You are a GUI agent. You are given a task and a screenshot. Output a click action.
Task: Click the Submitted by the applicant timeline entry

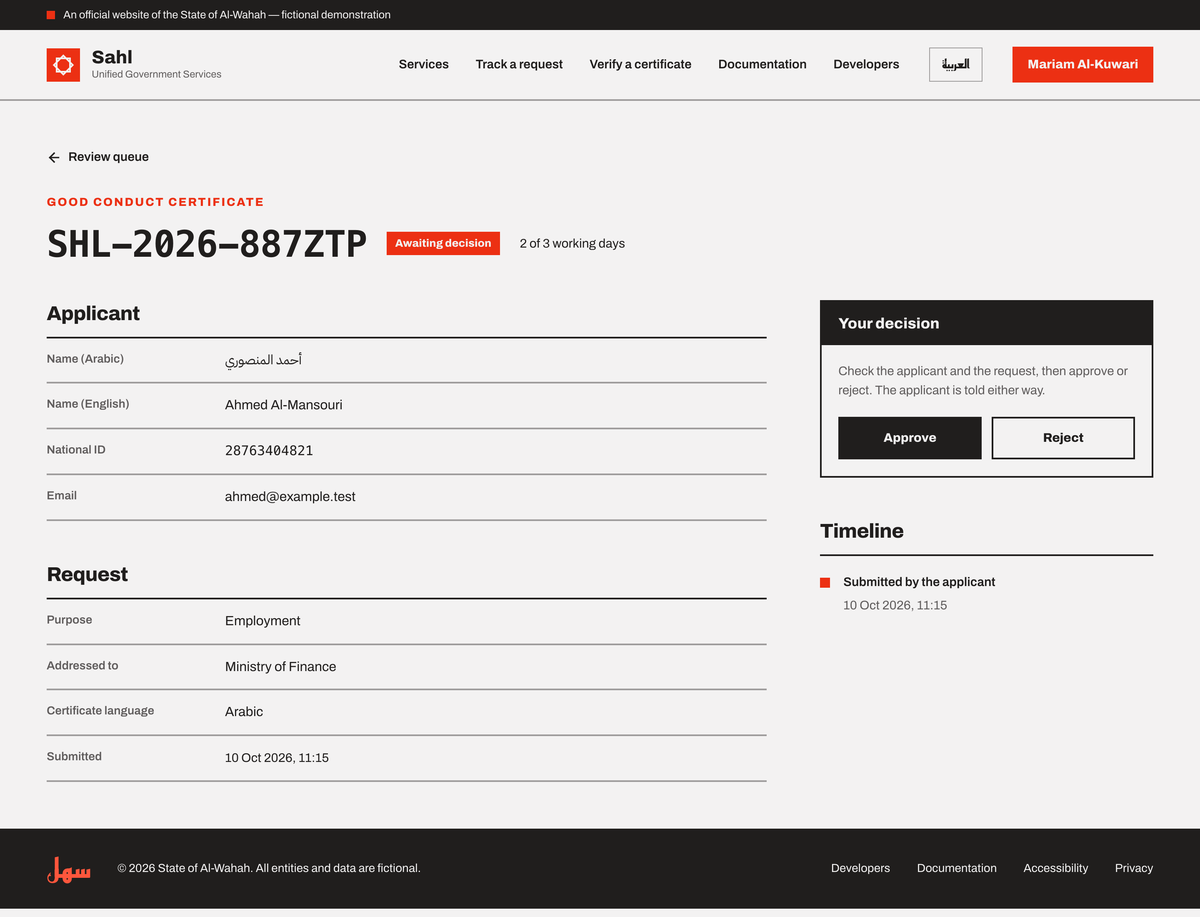click(919, 582)
